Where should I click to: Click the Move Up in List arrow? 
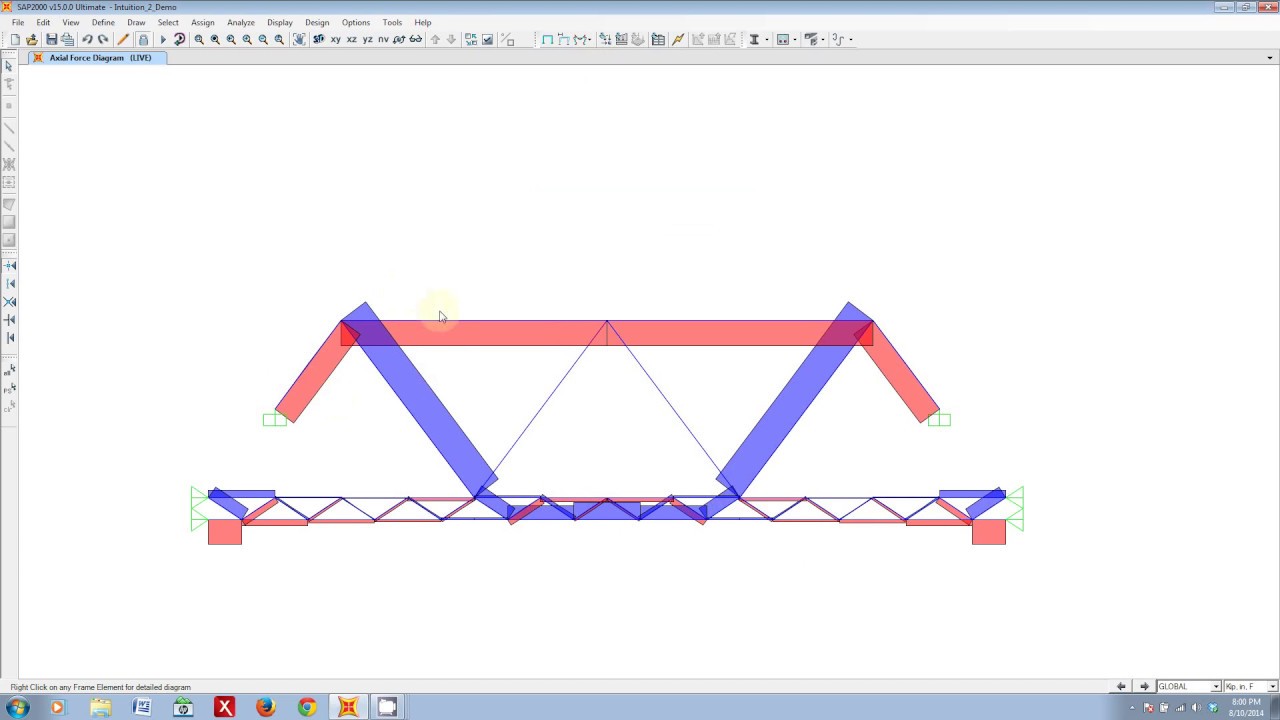point(435,40)
